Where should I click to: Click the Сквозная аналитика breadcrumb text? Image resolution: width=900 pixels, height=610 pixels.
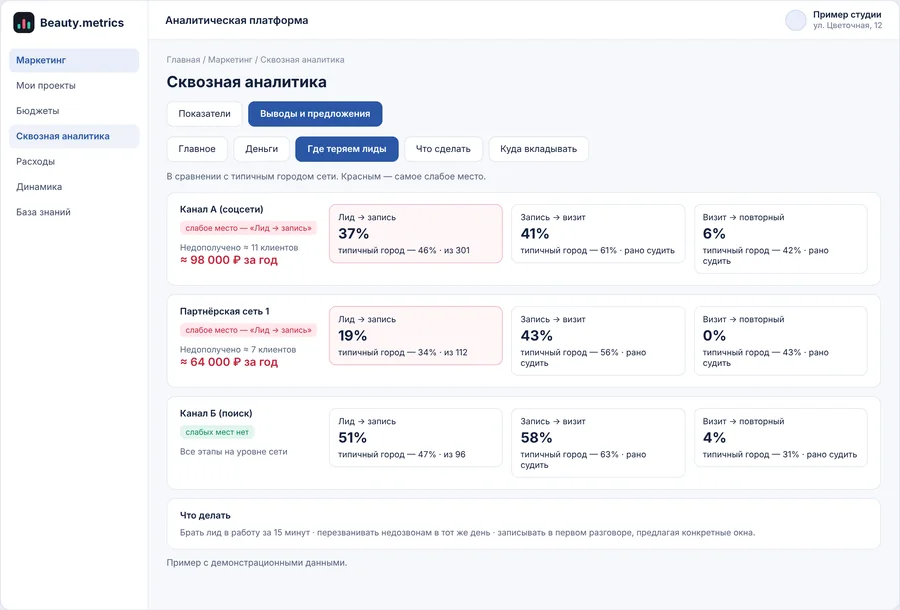click(x=302, y=60)
